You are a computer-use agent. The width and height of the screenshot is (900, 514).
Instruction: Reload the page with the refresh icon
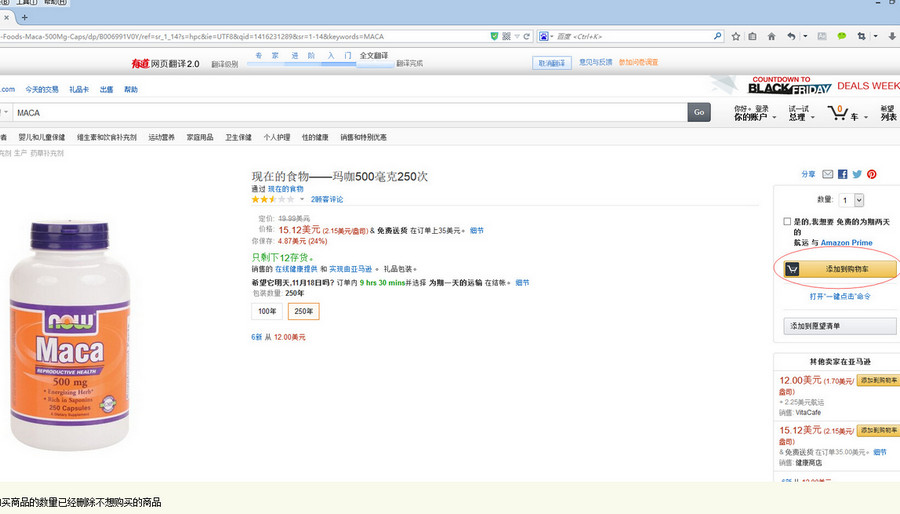coord(526,36)
